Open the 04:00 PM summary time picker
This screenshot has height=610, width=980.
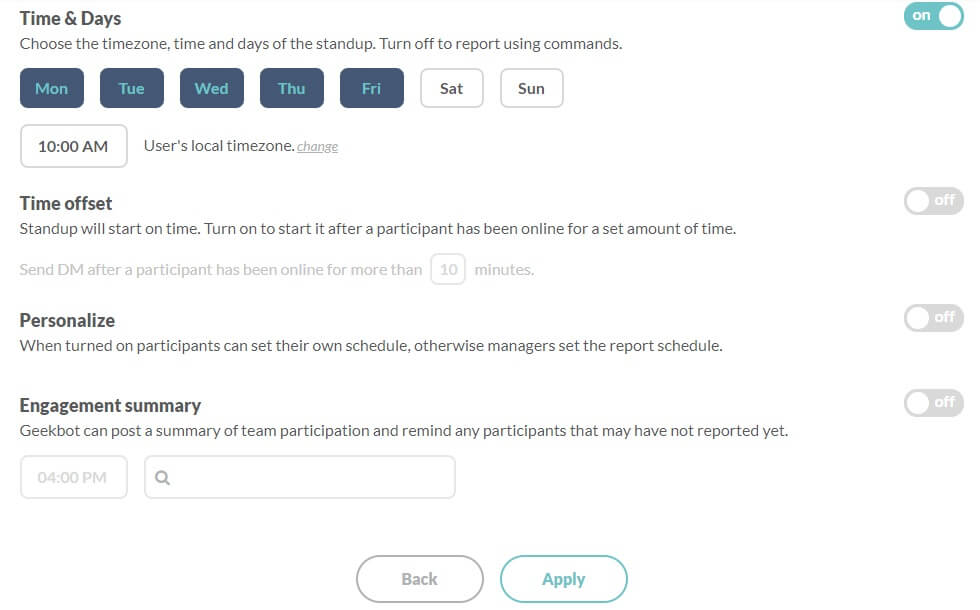[73, 478]
